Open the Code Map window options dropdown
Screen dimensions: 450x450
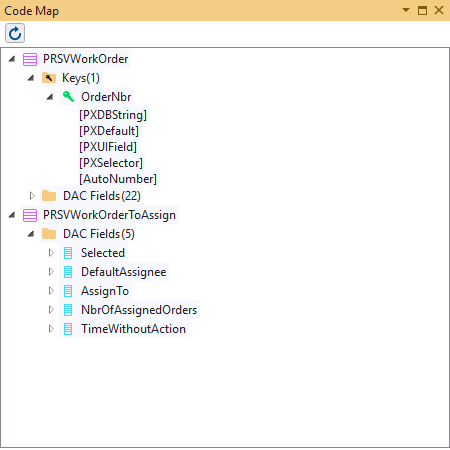[406, 10]
